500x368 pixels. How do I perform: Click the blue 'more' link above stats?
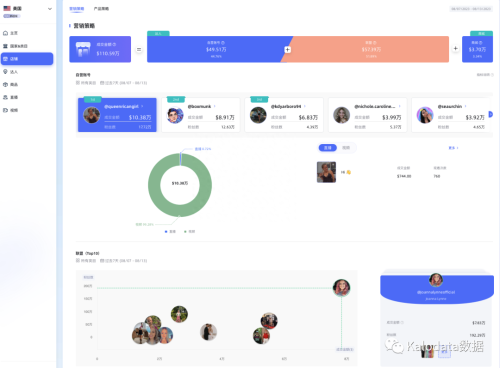[453, 148]
